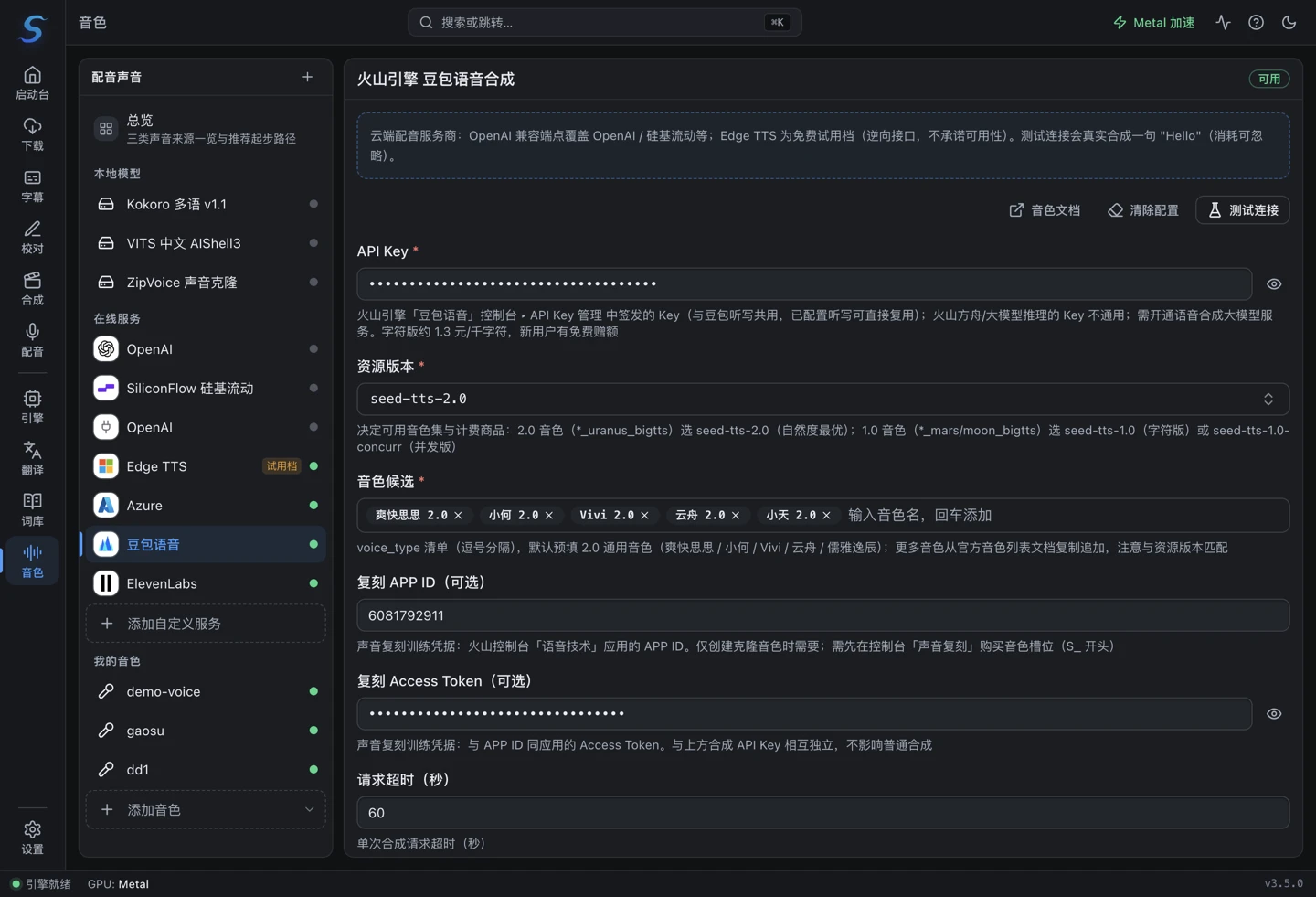1316x897 pixels.
Task: Click 添加自定义服务 to add a custom service
Action: tap(206, 624)
